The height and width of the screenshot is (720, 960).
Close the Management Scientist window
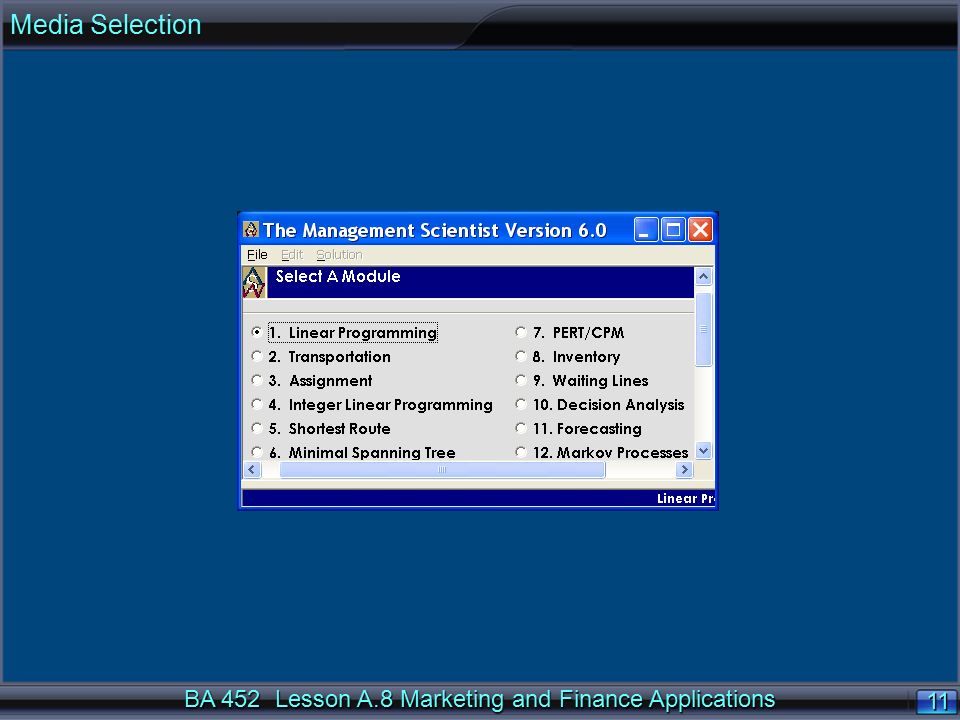(700, 230)
